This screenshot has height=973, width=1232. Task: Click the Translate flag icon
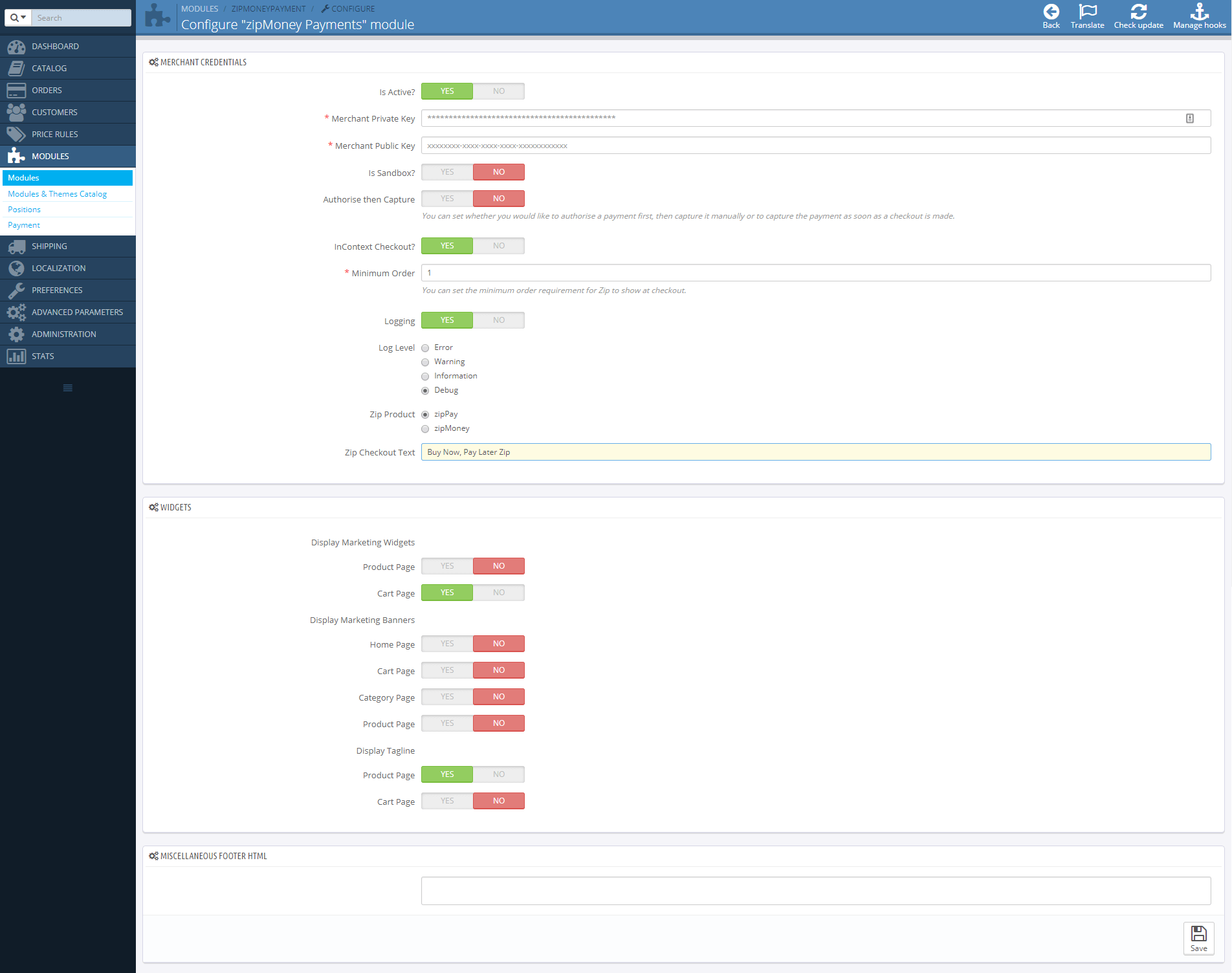[1088, 12]
